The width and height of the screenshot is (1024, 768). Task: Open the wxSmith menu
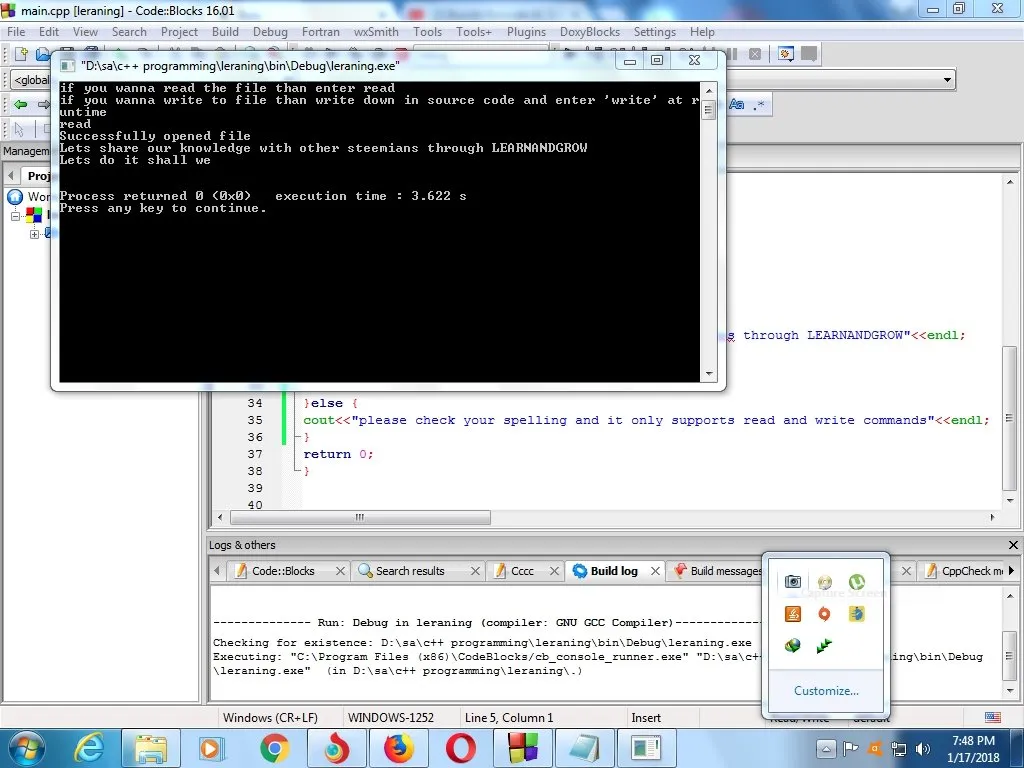376,31
